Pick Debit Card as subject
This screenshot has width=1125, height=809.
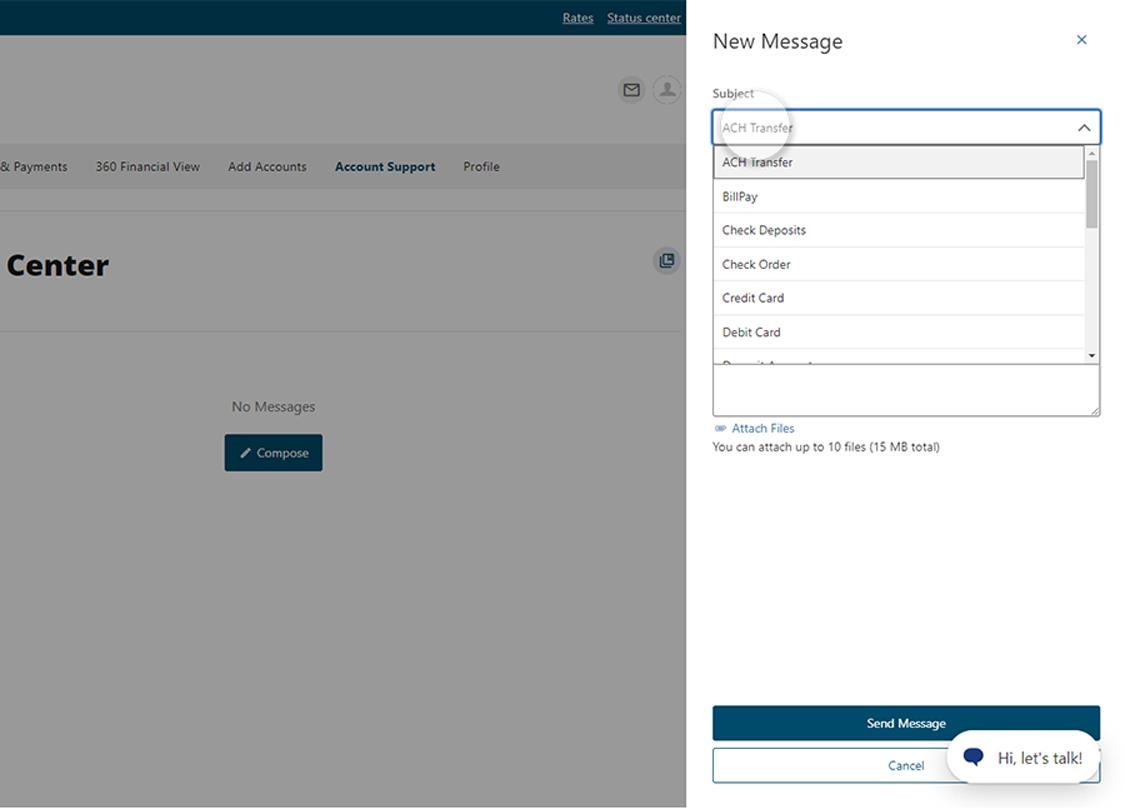(898, 333)
